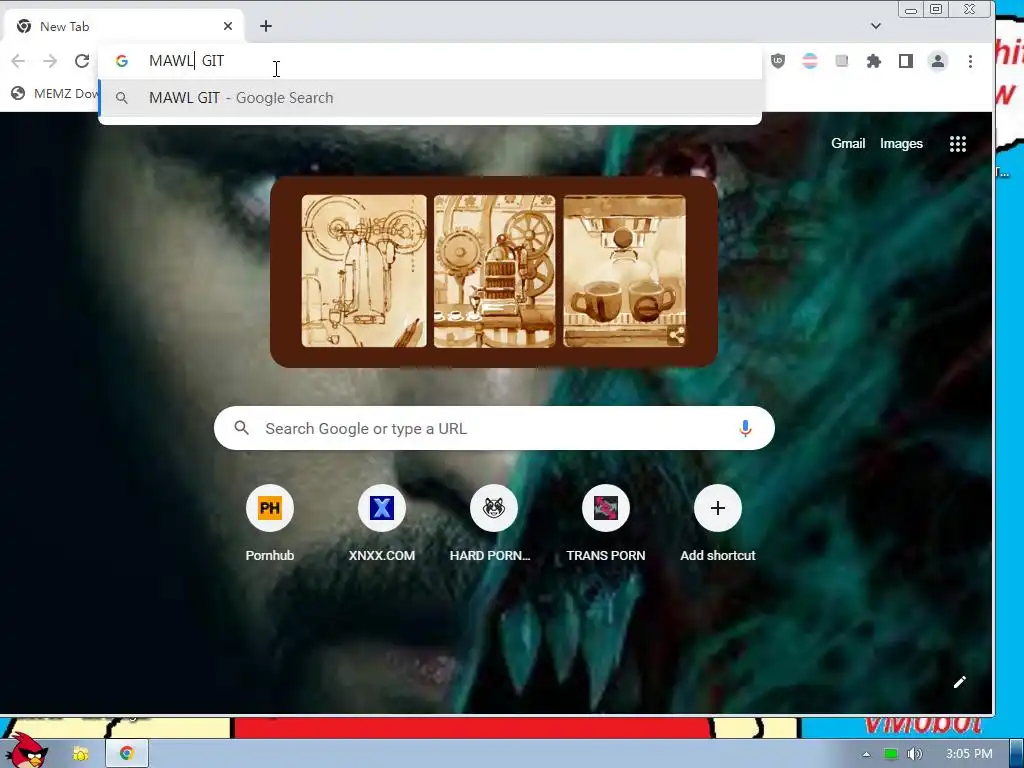Open the Images link

(x=901, y=144)
